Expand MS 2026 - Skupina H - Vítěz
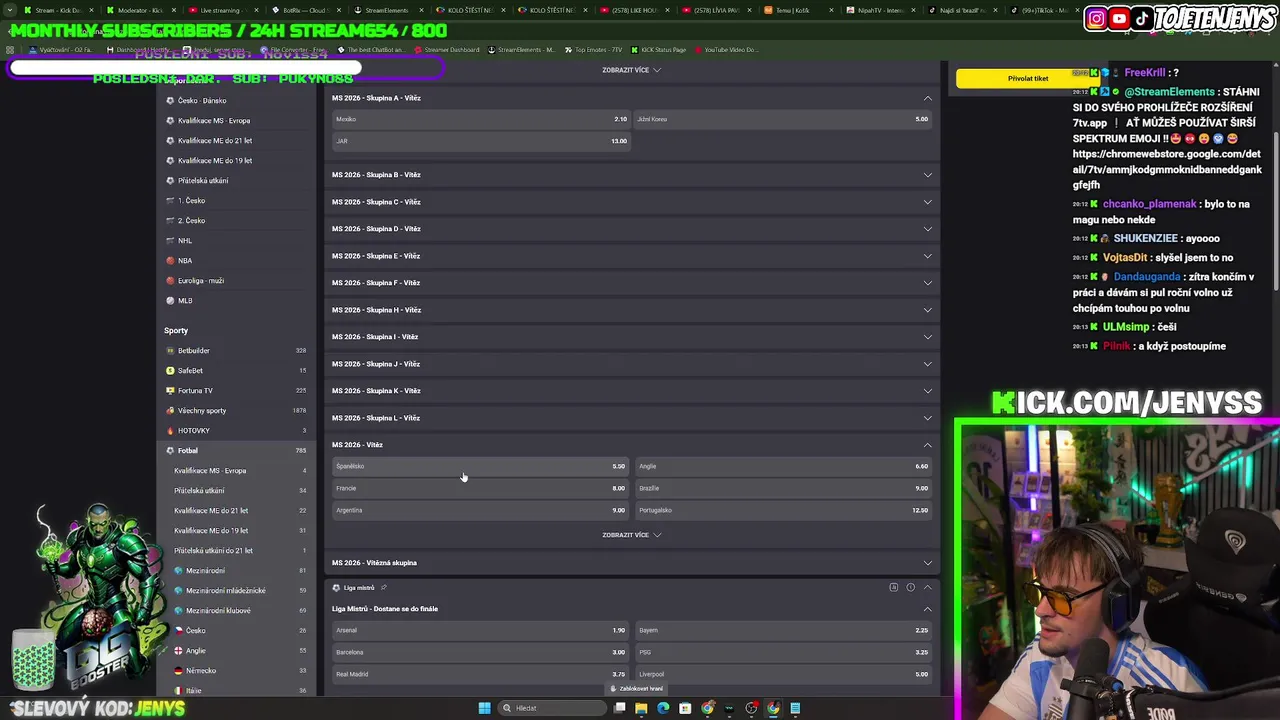The image size is (1280, 720). (928, 310)
